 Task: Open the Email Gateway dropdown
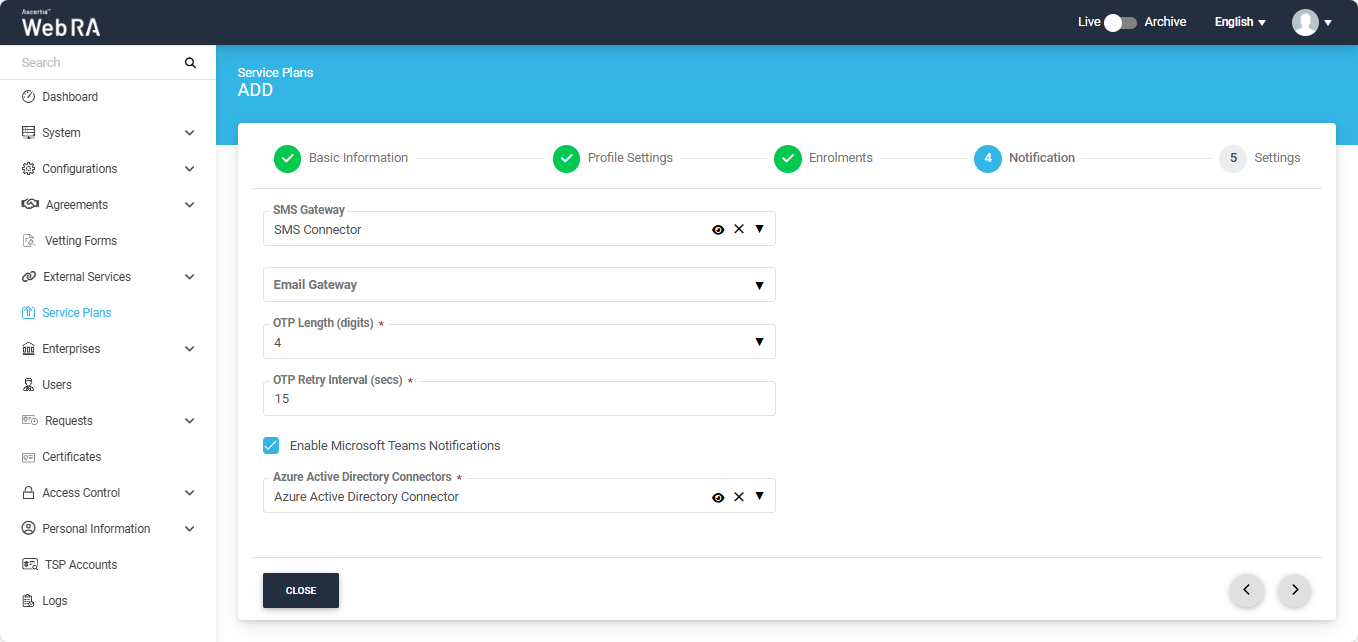[x=519, y=285]
